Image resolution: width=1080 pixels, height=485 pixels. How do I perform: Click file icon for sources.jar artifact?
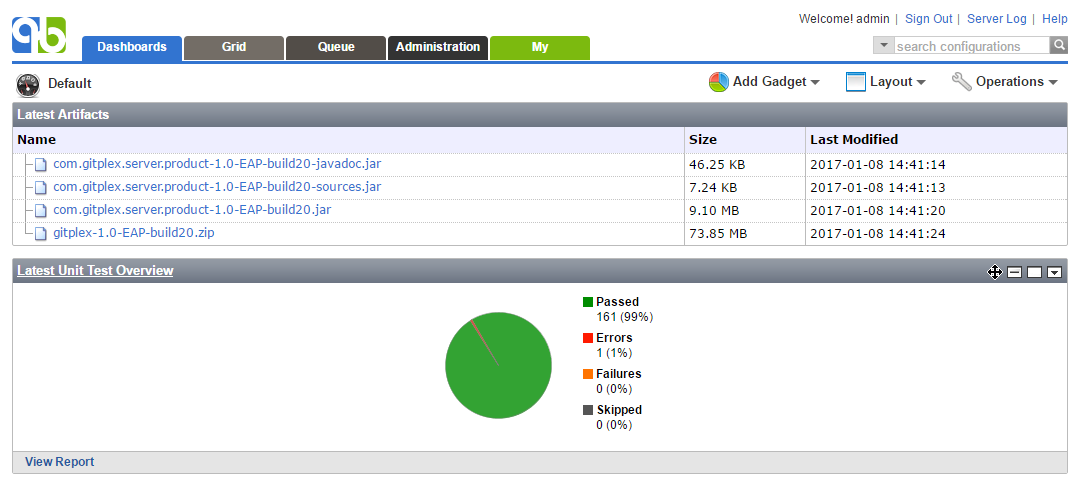coord(41,187)
